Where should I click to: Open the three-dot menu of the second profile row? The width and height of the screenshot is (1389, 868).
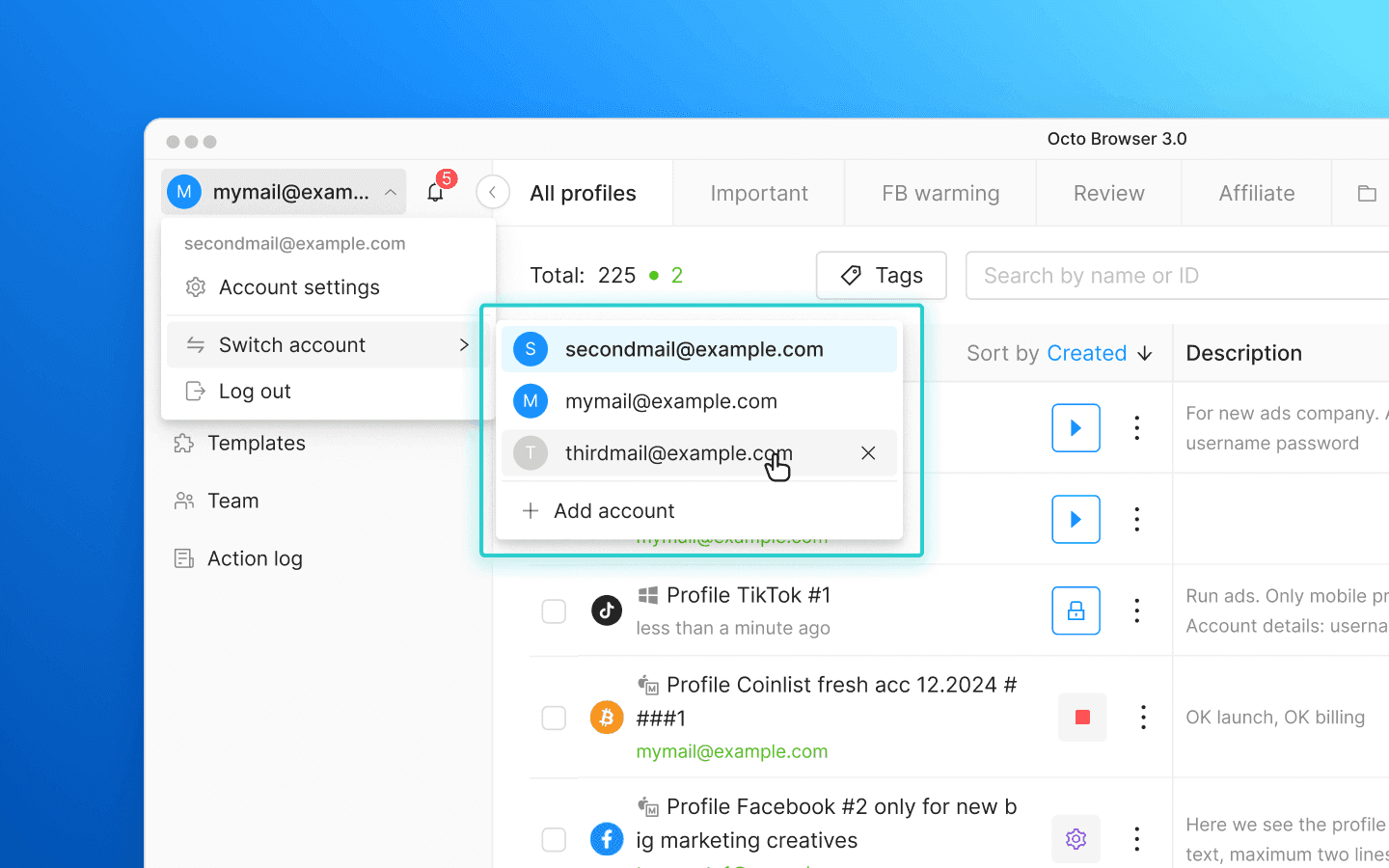(x=1137, y=519)
